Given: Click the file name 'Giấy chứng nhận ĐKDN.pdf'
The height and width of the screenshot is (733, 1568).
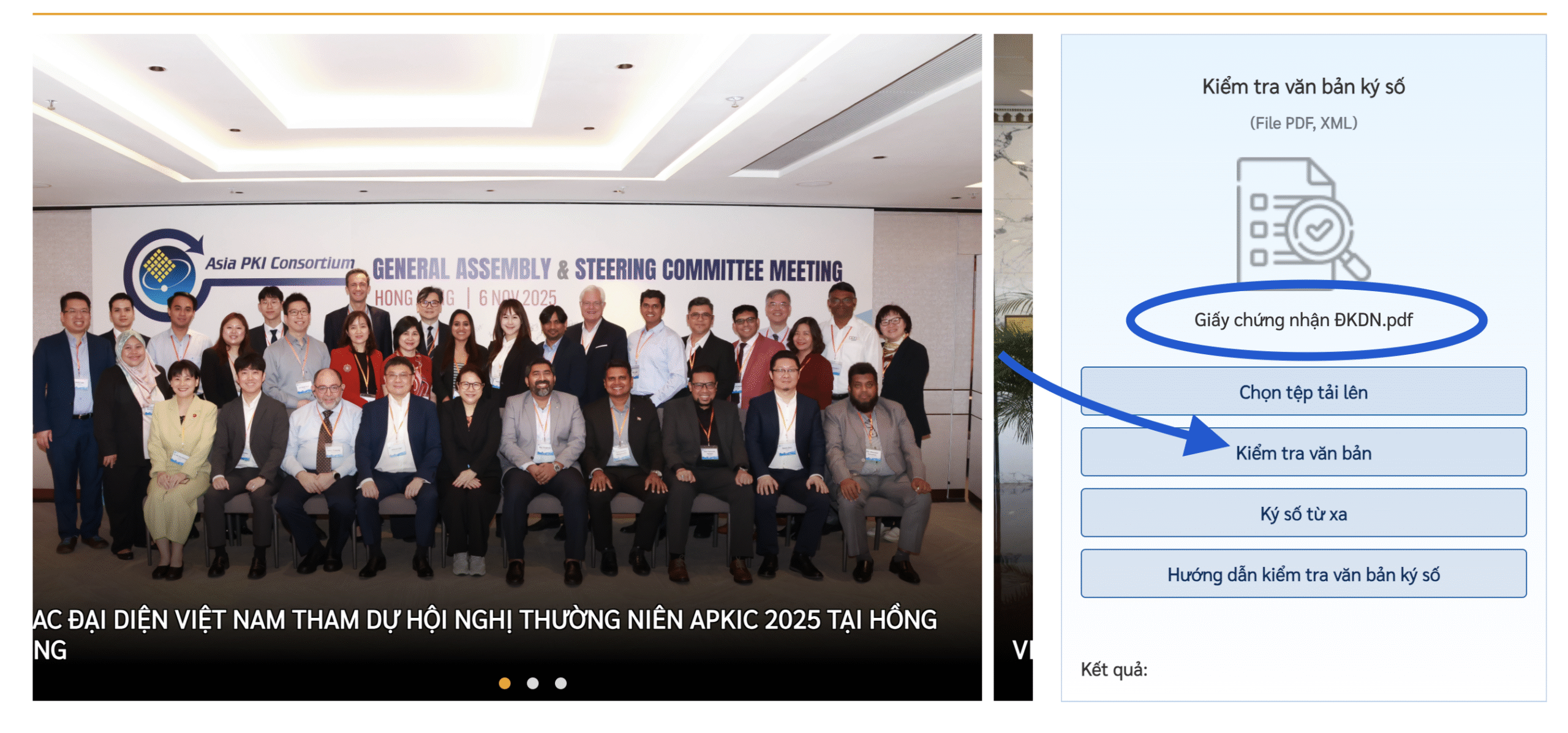Looking at the screenshot, I should [x=1303, y=319].
